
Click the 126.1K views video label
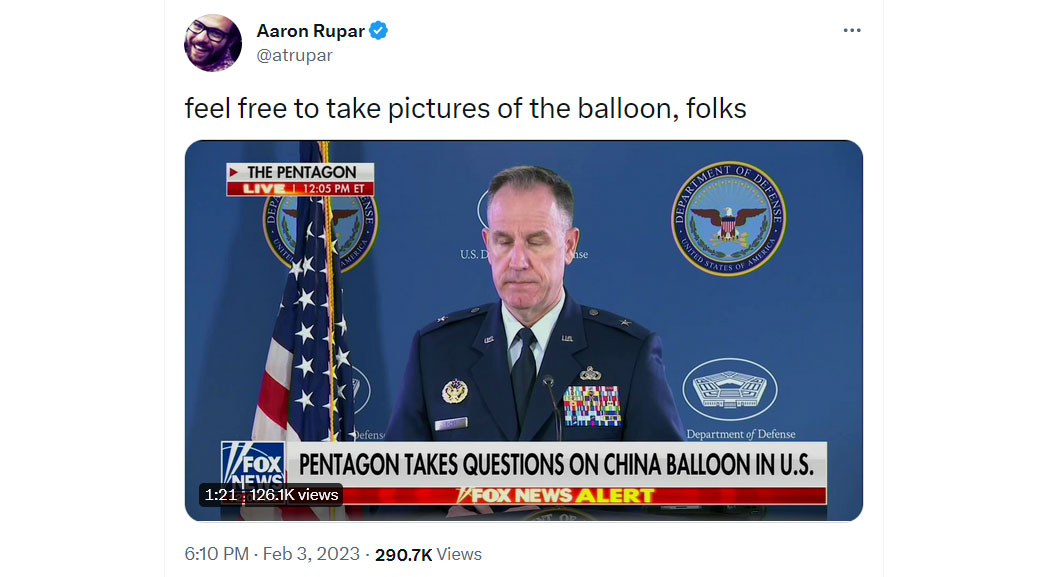(294, 495)
